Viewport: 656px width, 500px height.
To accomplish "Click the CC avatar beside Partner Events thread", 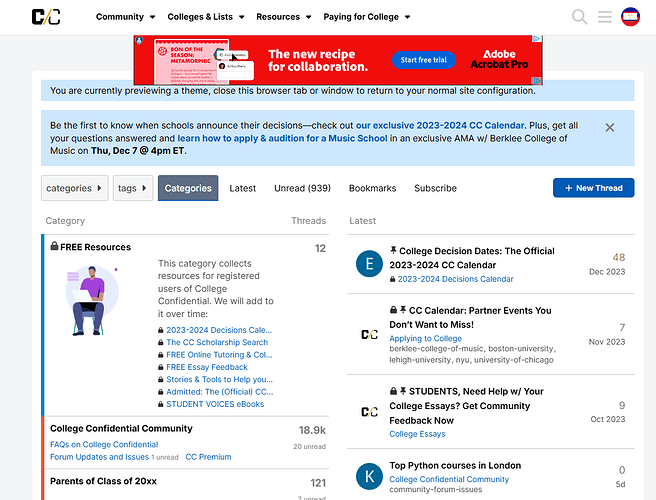I will click(x=369, y=334).
